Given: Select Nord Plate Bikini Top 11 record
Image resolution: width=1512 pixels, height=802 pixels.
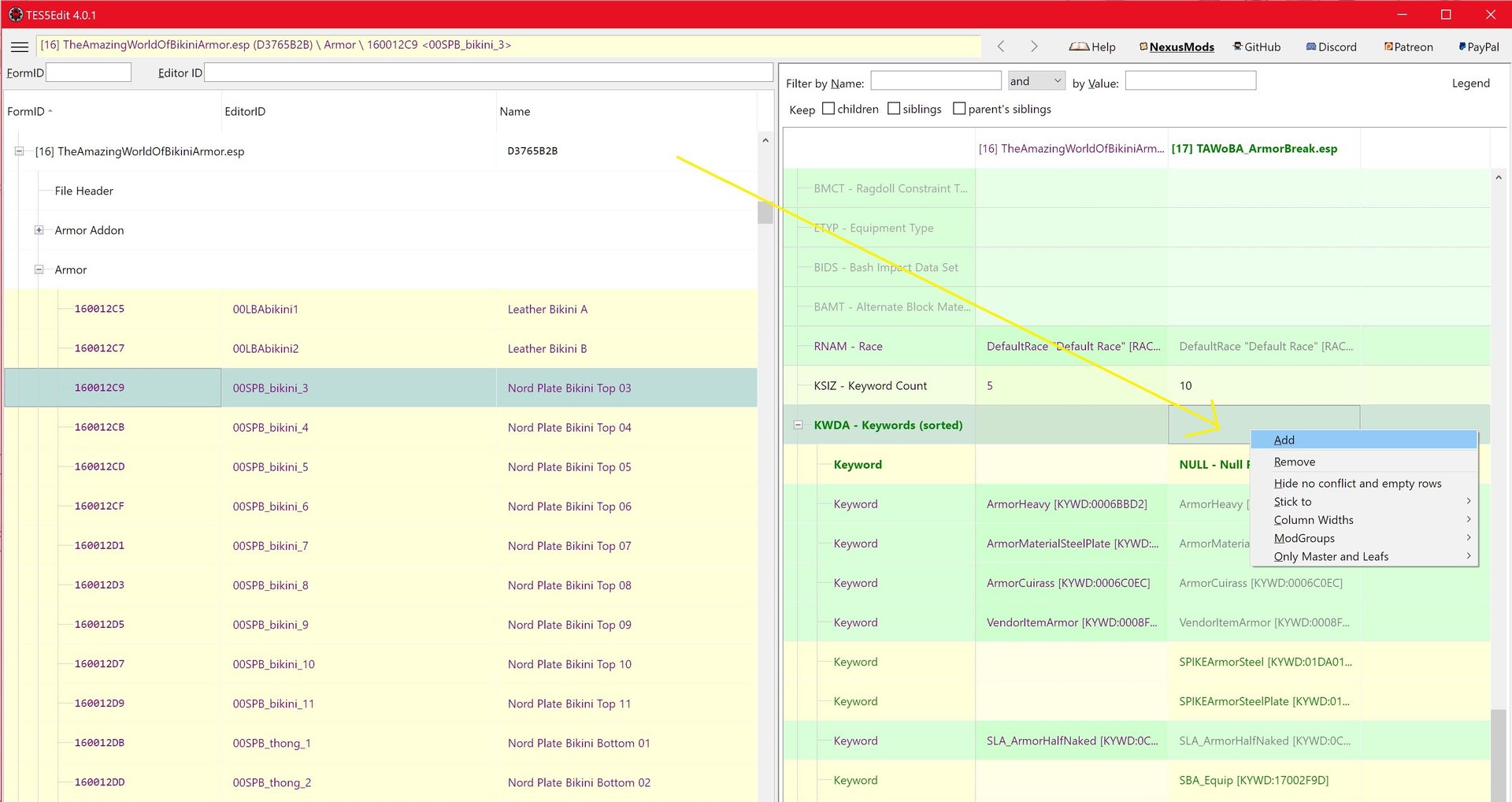Looking at the screenshot, I should [x=569, y=703].
